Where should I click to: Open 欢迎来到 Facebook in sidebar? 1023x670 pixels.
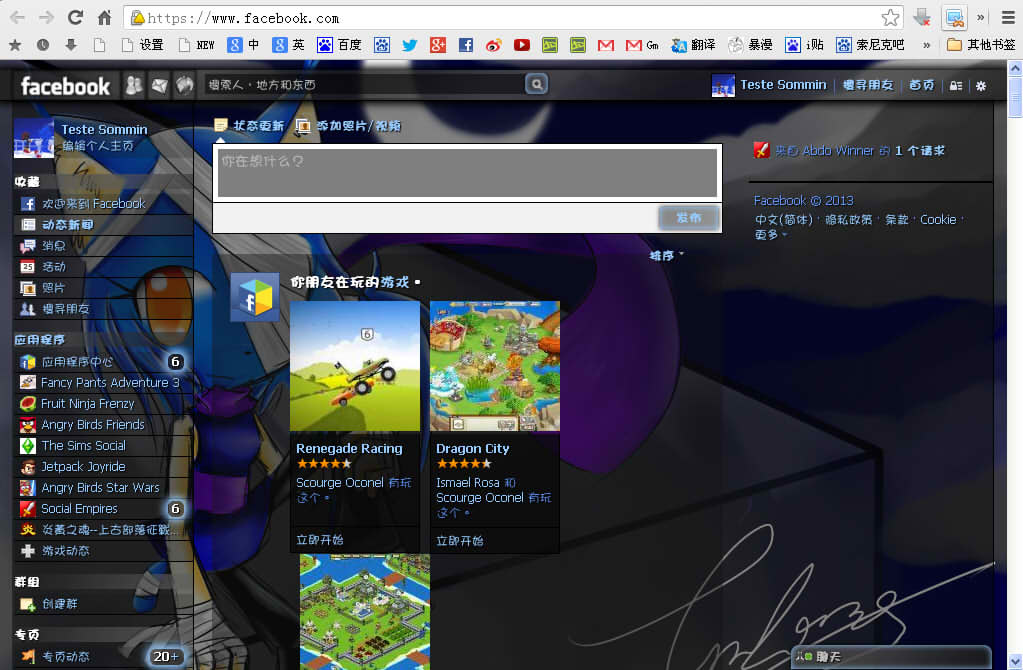click(x=103, y=204)
